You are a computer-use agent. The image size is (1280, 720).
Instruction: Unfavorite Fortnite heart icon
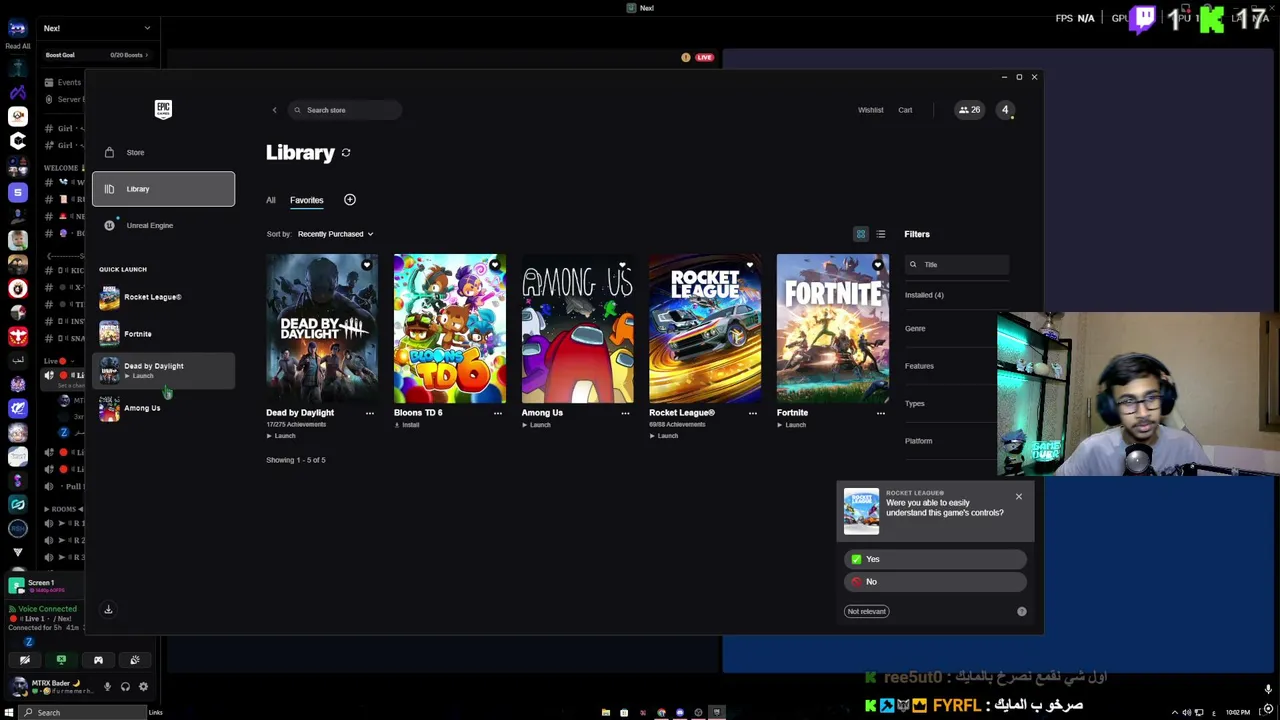click(x=878, y=265)
